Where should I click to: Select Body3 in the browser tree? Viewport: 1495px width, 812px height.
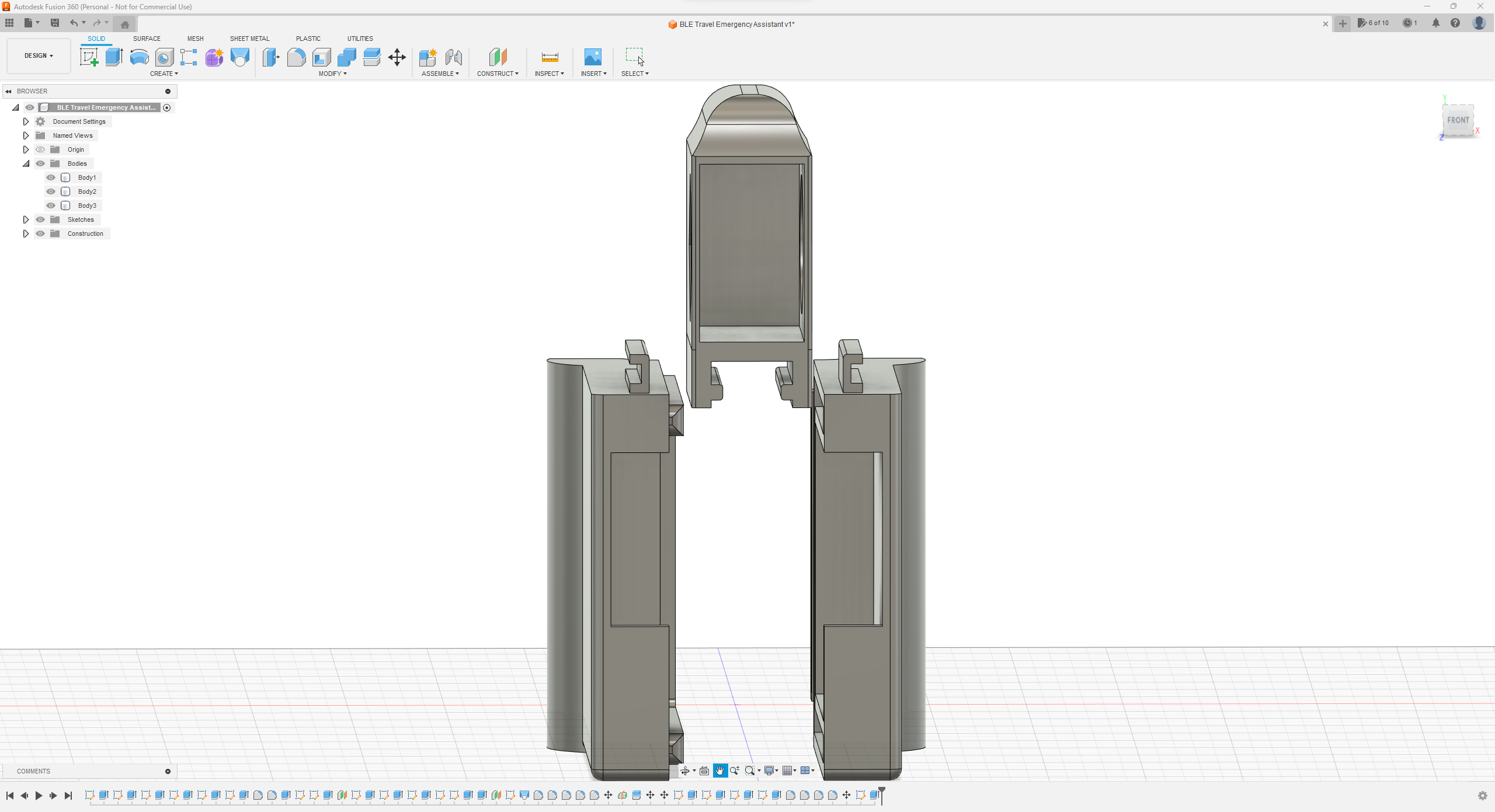coord(86,205)
